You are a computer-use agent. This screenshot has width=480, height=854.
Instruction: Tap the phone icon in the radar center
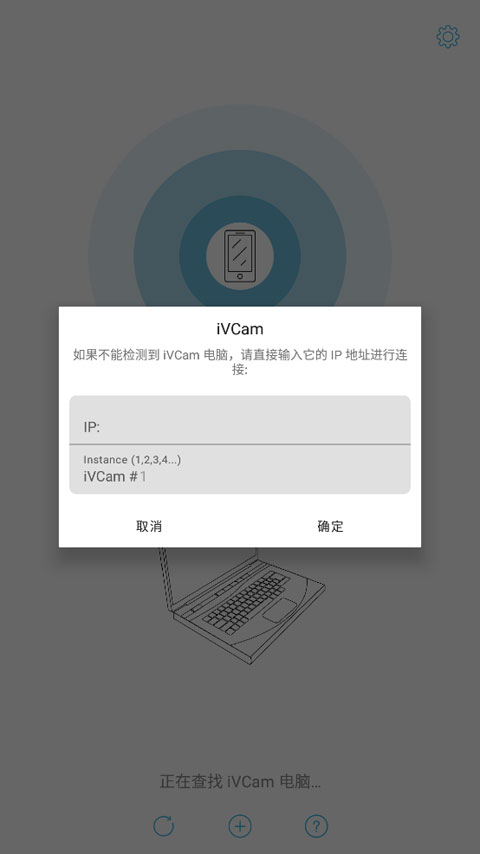pyautogui.click(x=240, y=255)
